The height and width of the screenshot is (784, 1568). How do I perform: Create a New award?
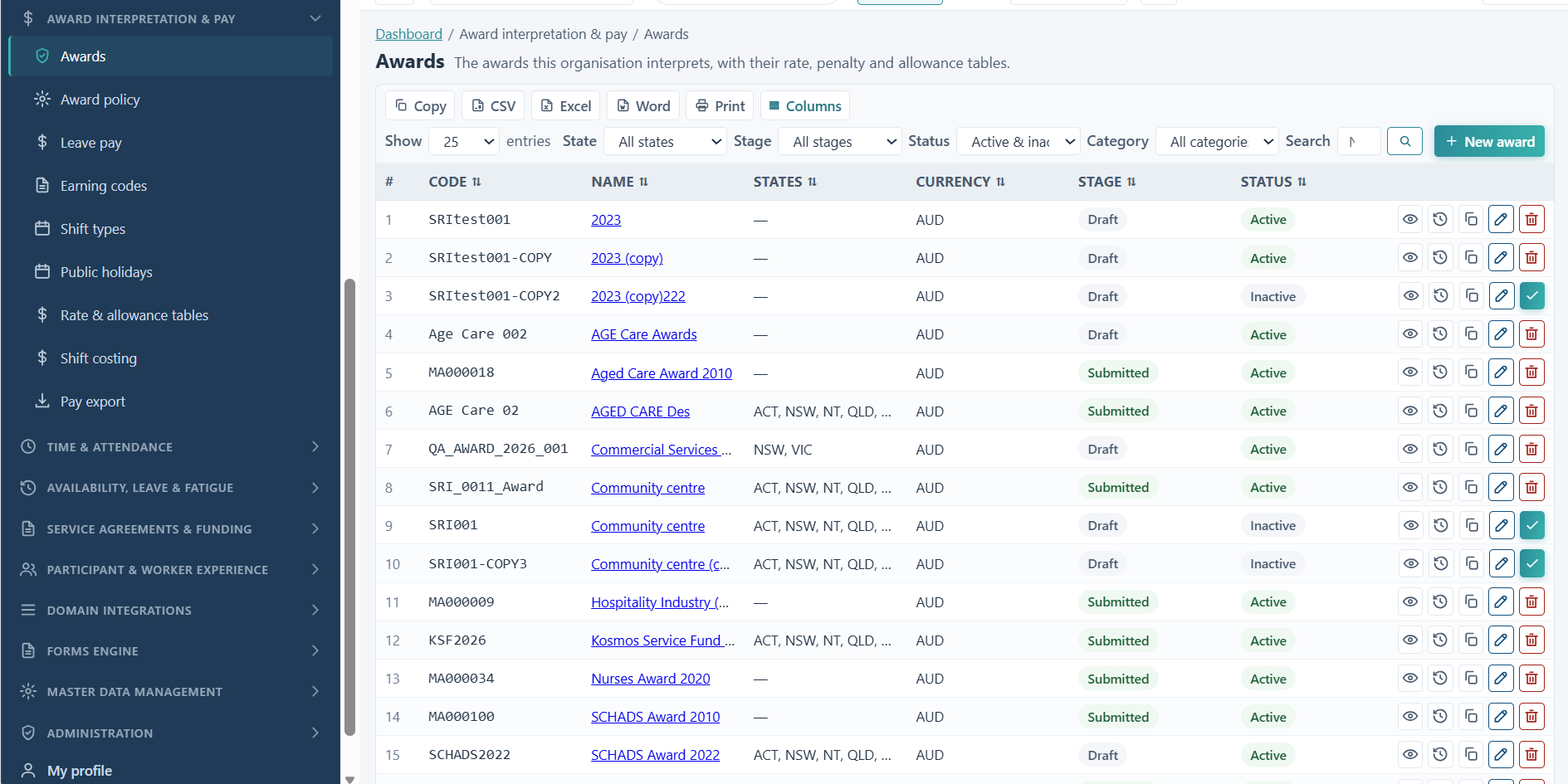(1489, 141)
